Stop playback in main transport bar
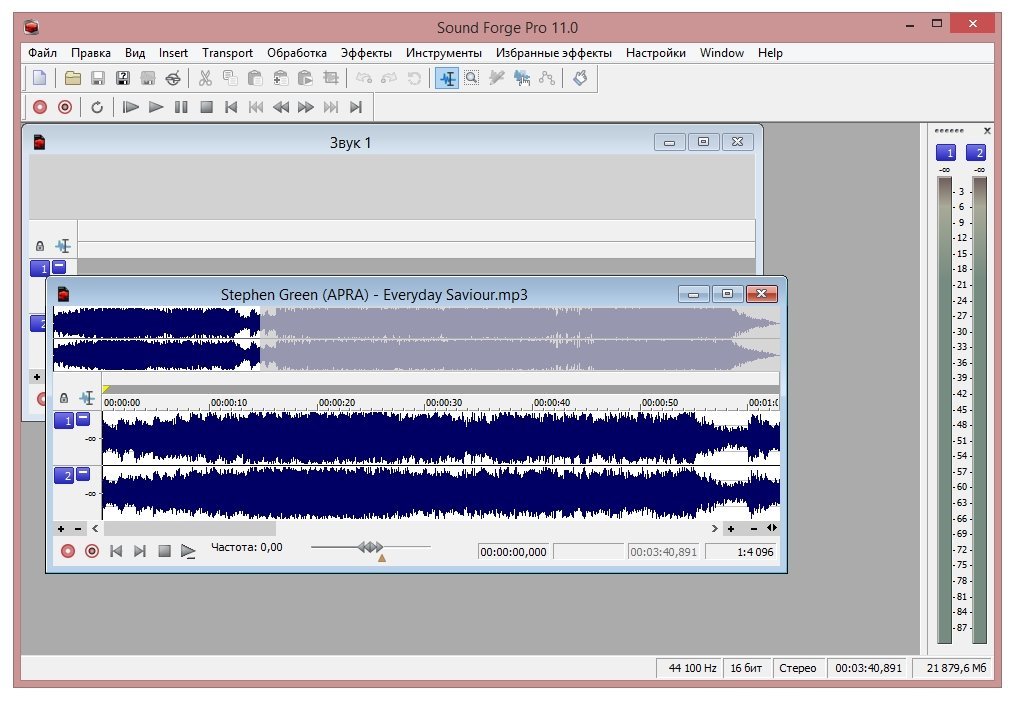Screen dimensions: 1019x707 [207, 107]
